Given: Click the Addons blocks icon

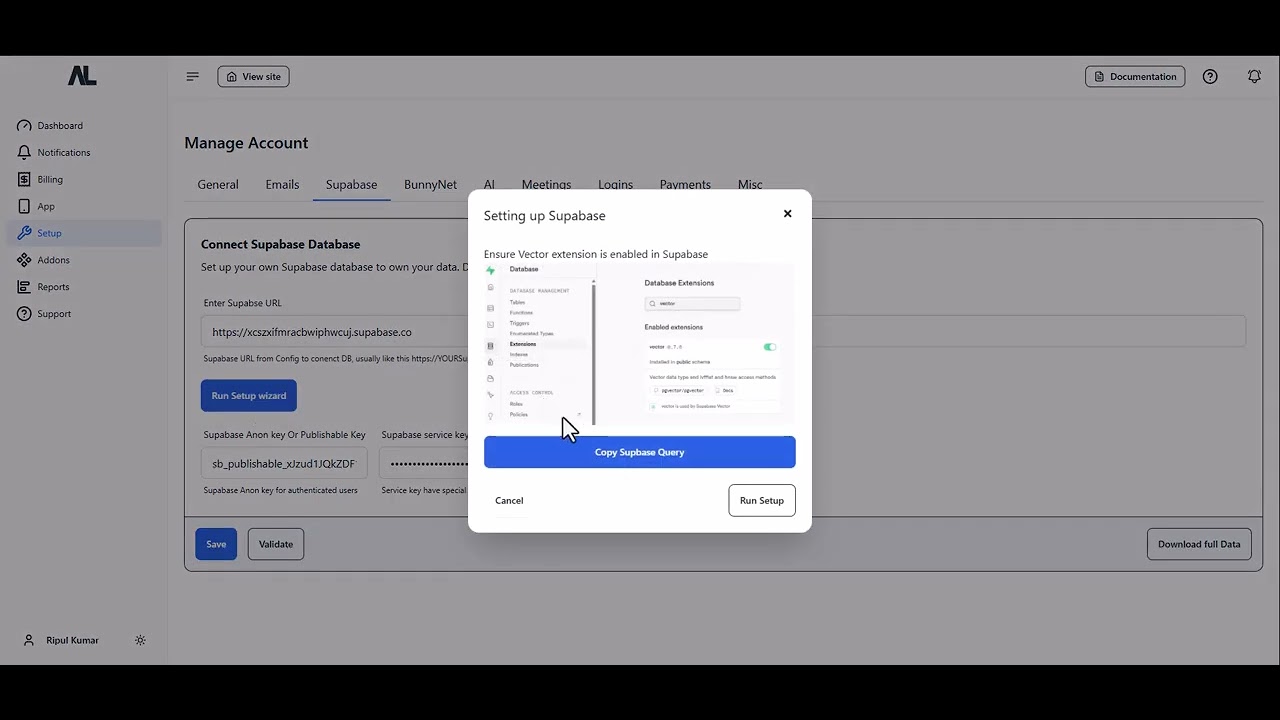Looking at the screenshot, I should tap(24, 260).
